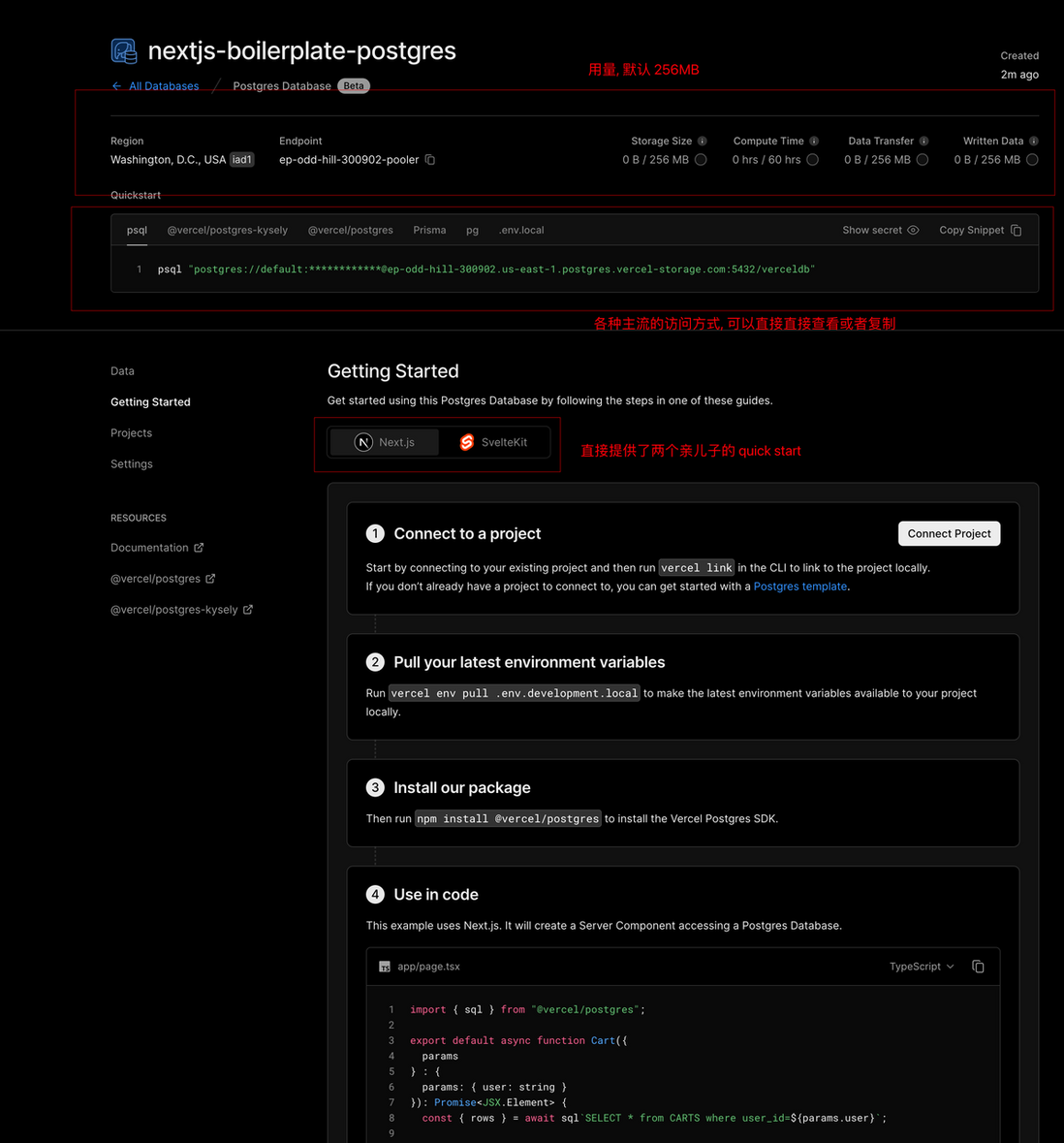Image resolution: width=1064 pixels, height=1143 pixels.
Task: Switch to the pg tab
Action: coord(472,230)
